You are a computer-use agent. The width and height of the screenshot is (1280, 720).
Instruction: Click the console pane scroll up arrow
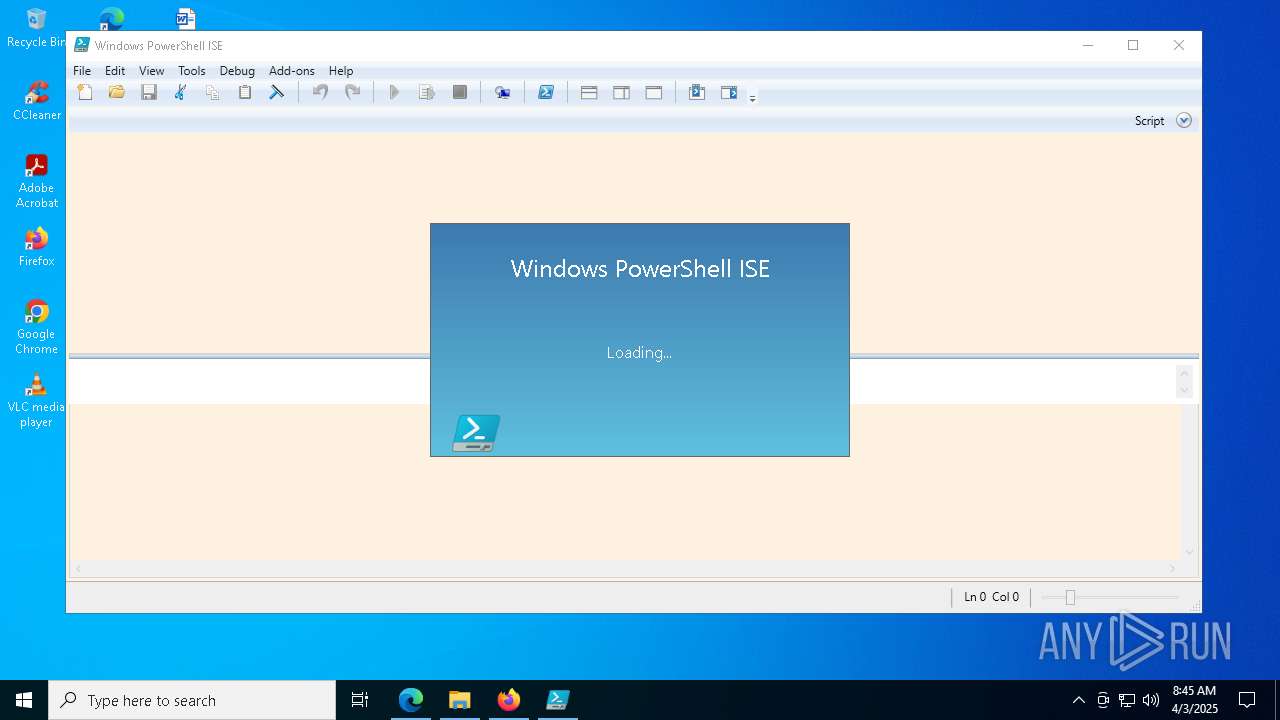pyautogui.click(x=1185, y=374)
